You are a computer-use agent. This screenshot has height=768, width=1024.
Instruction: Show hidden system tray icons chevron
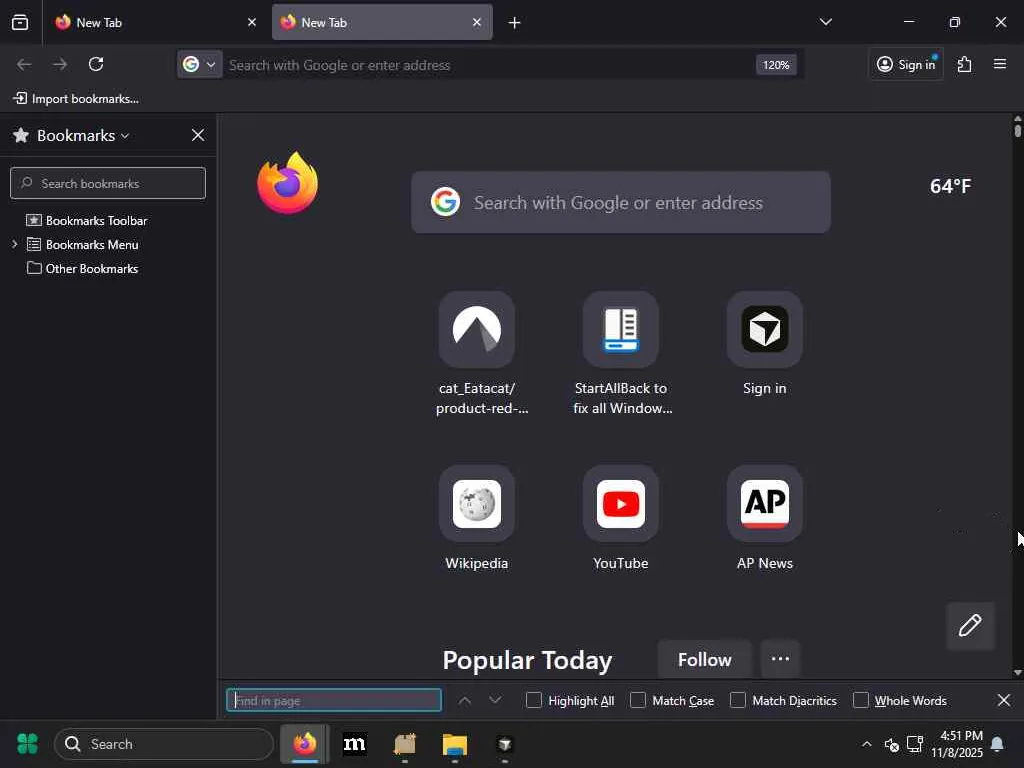[867, 744]
